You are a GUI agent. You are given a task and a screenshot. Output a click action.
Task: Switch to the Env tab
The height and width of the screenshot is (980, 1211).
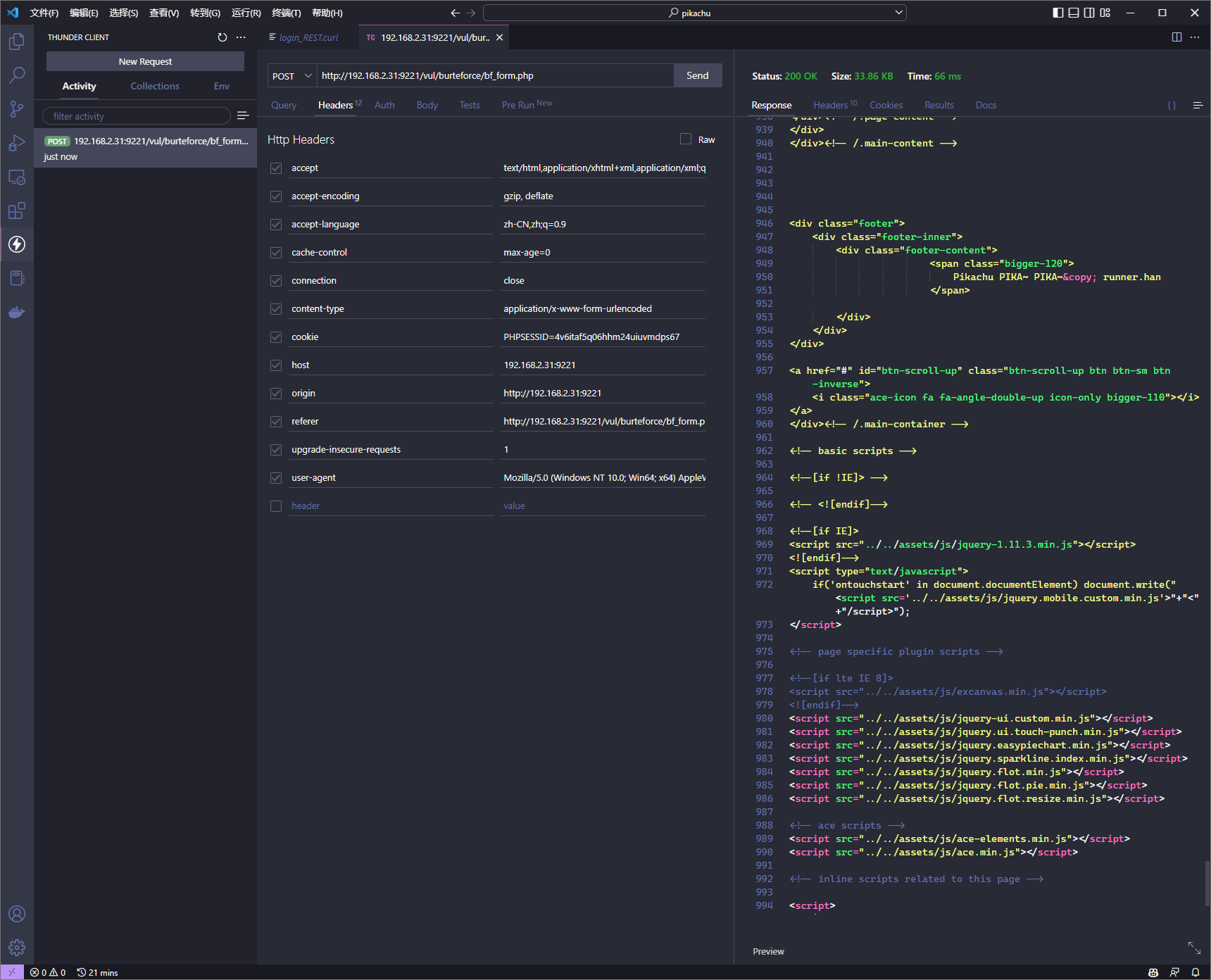(222, 86)
